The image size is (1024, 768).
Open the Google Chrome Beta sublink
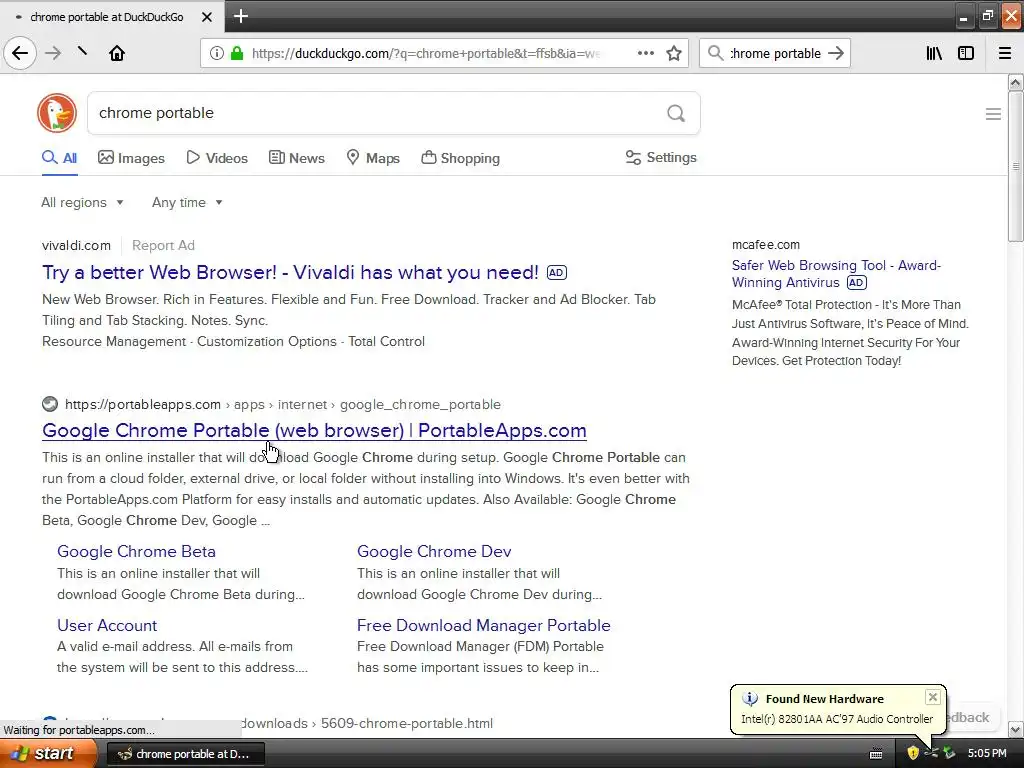click(136, 551)
